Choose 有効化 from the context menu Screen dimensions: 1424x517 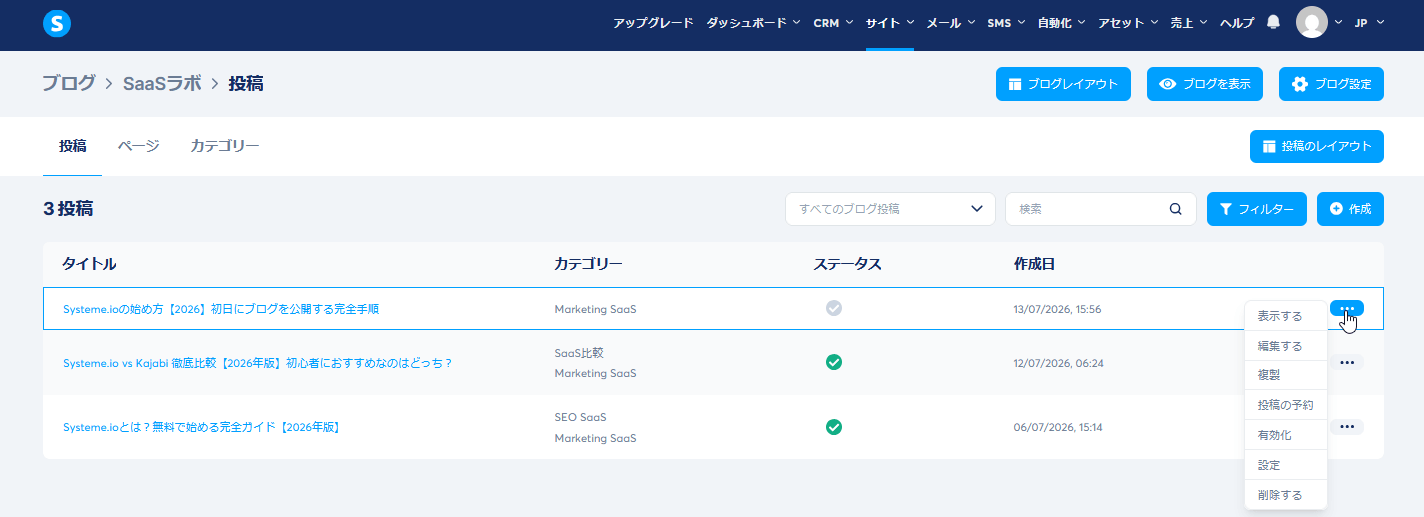coord(1286,435)
